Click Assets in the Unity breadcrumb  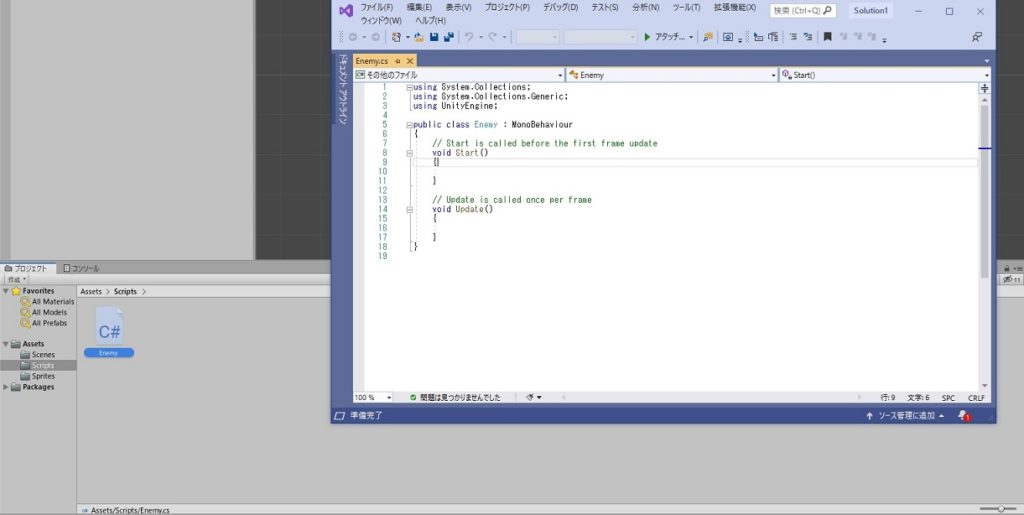pos(91,292)
